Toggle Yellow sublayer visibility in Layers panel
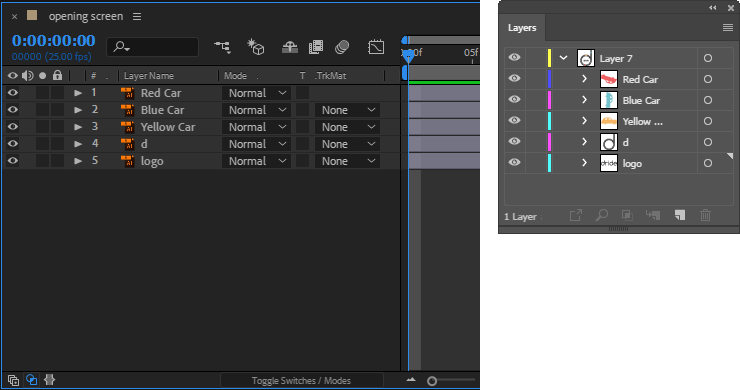Screen dimensions: 740x390 [x=514, y=120]
